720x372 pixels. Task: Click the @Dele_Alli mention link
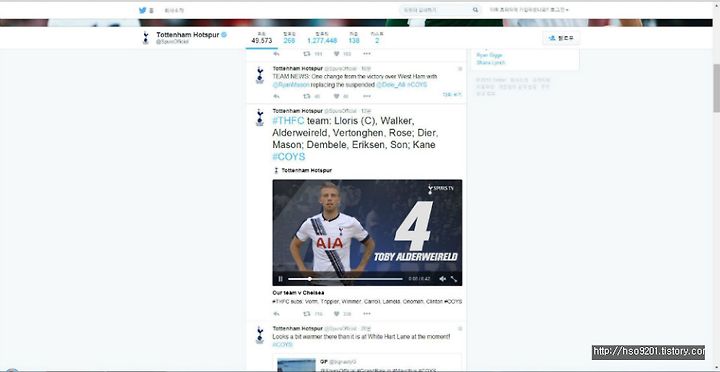391,85
